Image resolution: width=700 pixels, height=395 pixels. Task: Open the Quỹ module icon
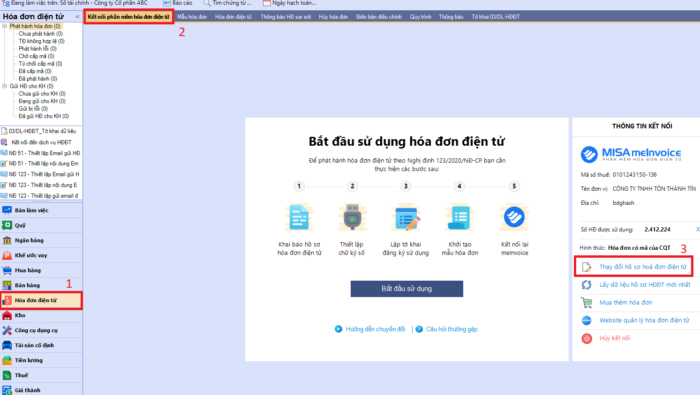pos(7,225)
